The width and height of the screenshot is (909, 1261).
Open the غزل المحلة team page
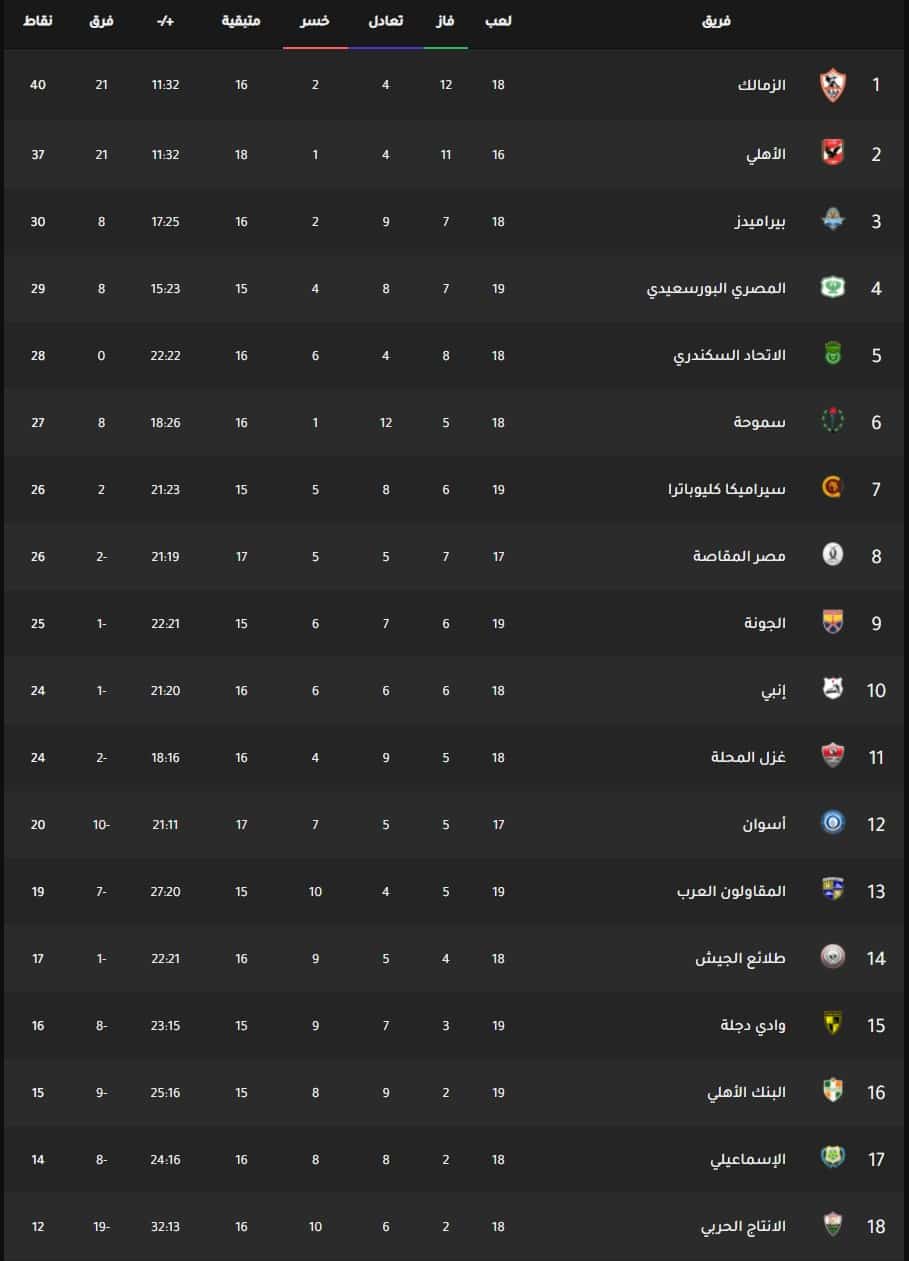click(749, 757)
